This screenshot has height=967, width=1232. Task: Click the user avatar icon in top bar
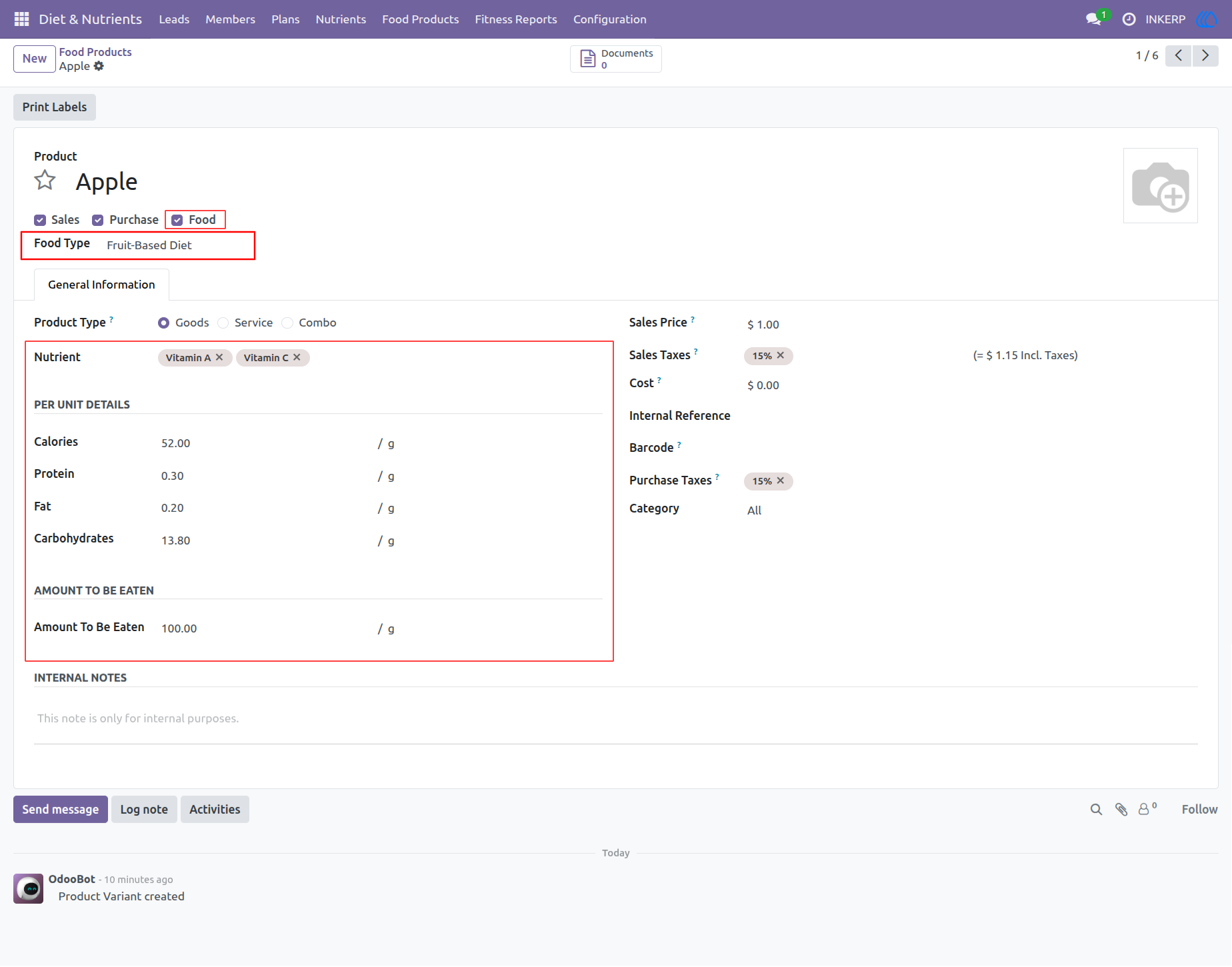[x=1207, y=19]
